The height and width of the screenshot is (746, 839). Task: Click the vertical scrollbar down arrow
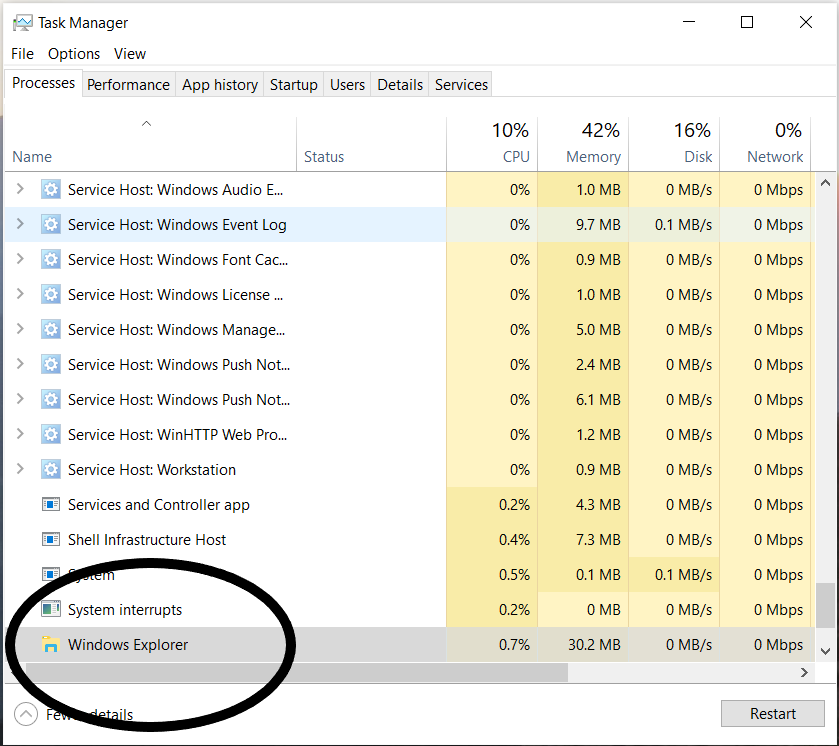825,651
